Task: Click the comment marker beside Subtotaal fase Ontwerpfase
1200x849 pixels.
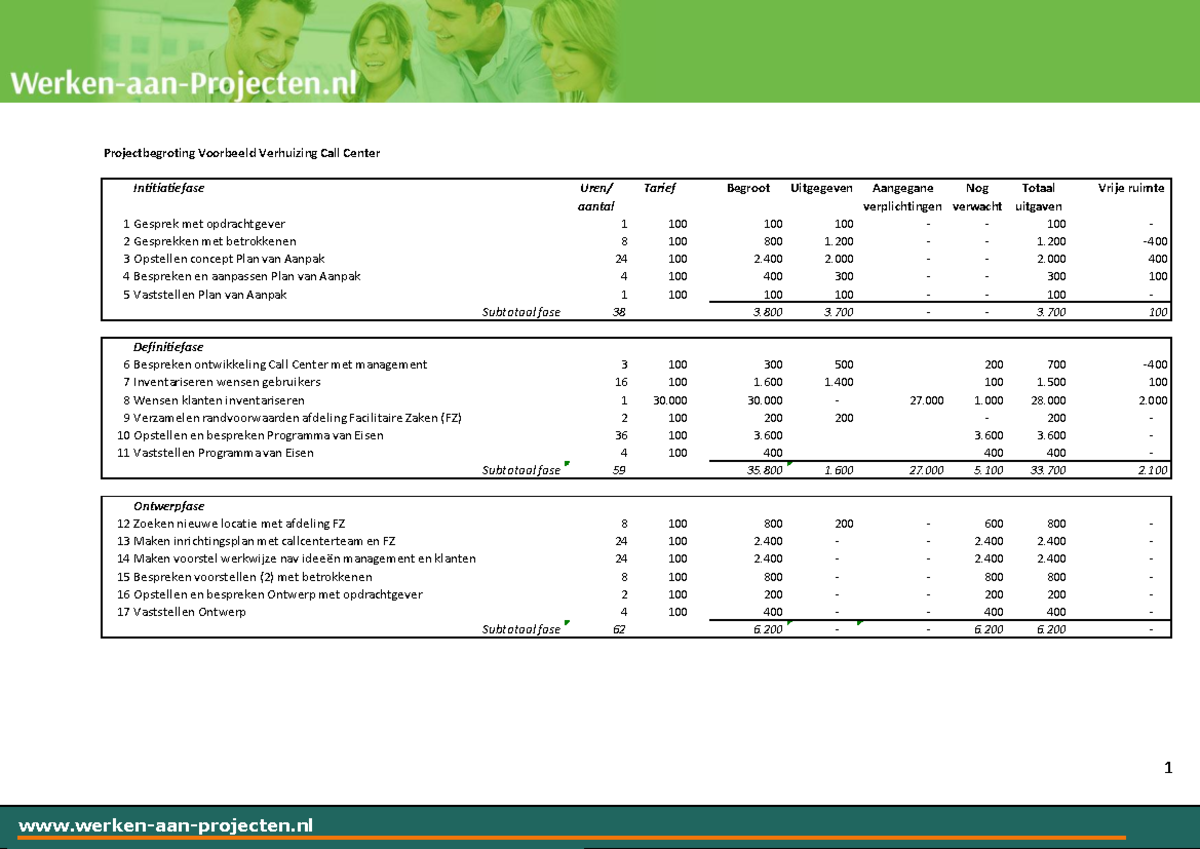Action: tap(567, 621)
